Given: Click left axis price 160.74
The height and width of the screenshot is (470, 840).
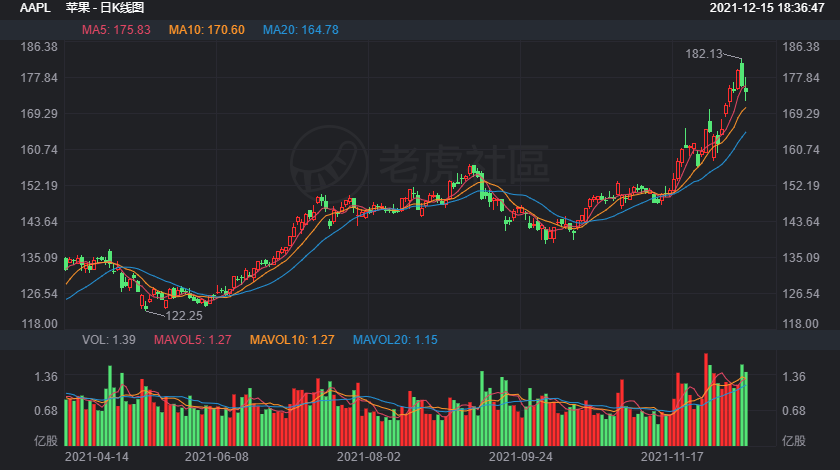Looking at the screenshot, I should point(39,150).
